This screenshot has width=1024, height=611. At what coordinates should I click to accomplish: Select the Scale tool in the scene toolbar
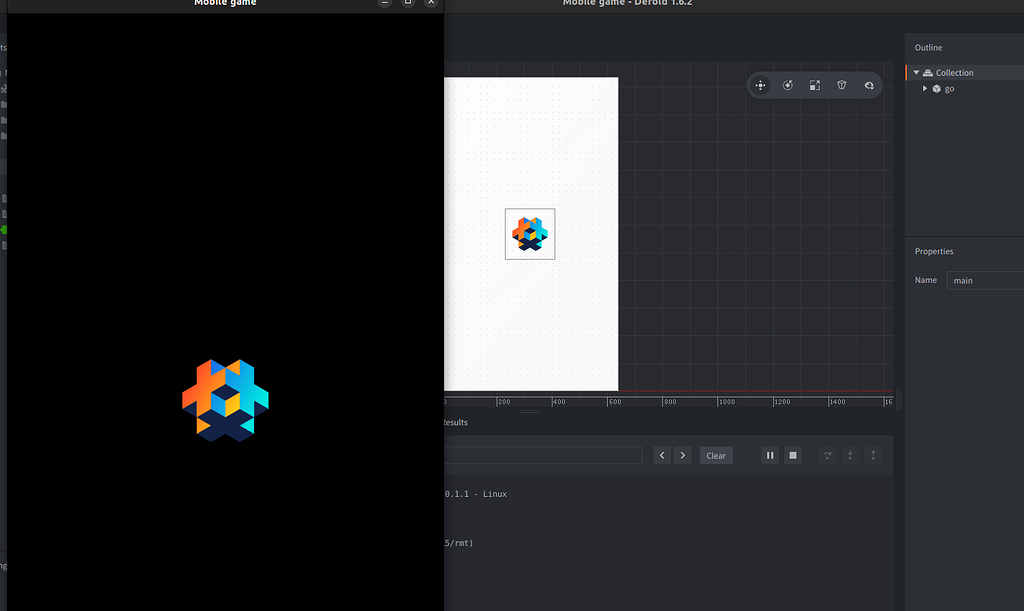click(814, 85)
